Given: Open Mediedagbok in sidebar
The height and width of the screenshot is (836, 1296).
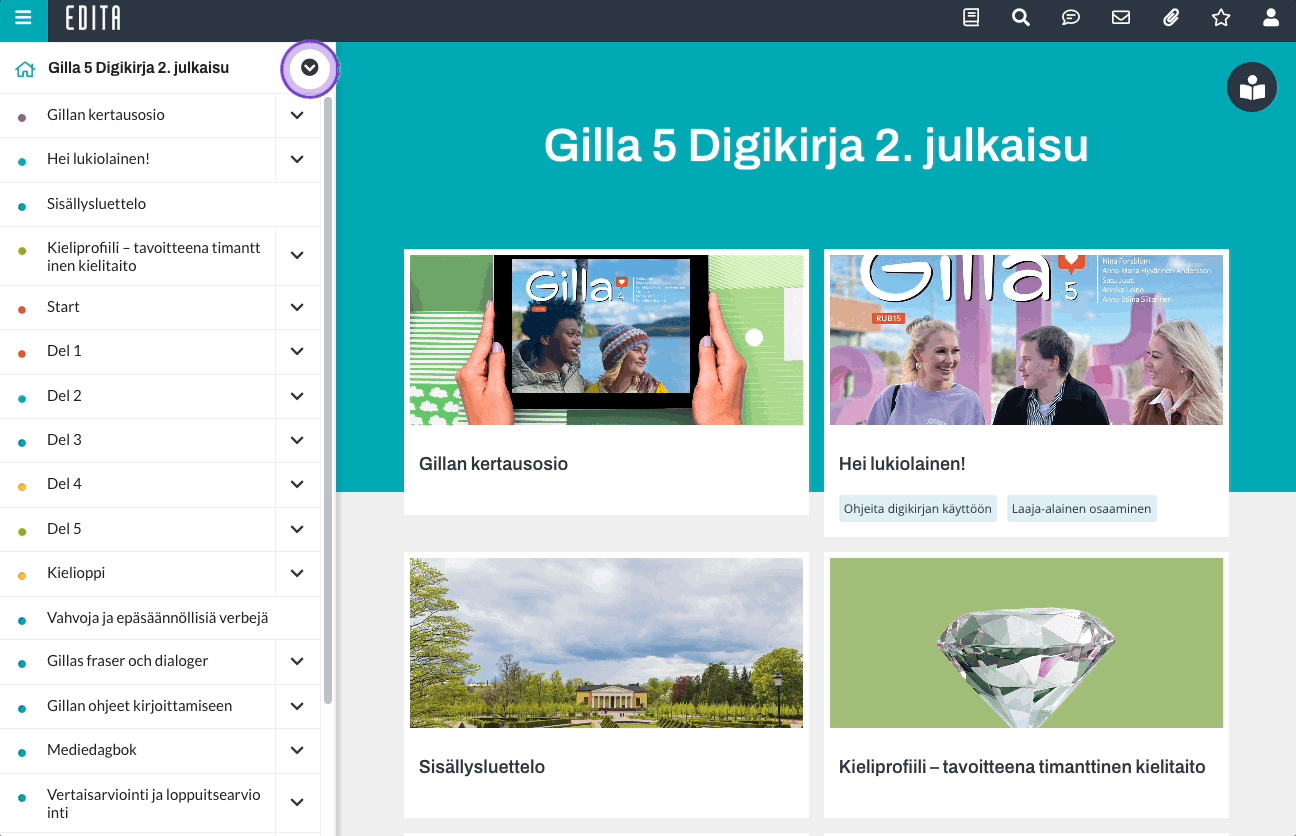Looking at the screenshot, I should point(92,750).
